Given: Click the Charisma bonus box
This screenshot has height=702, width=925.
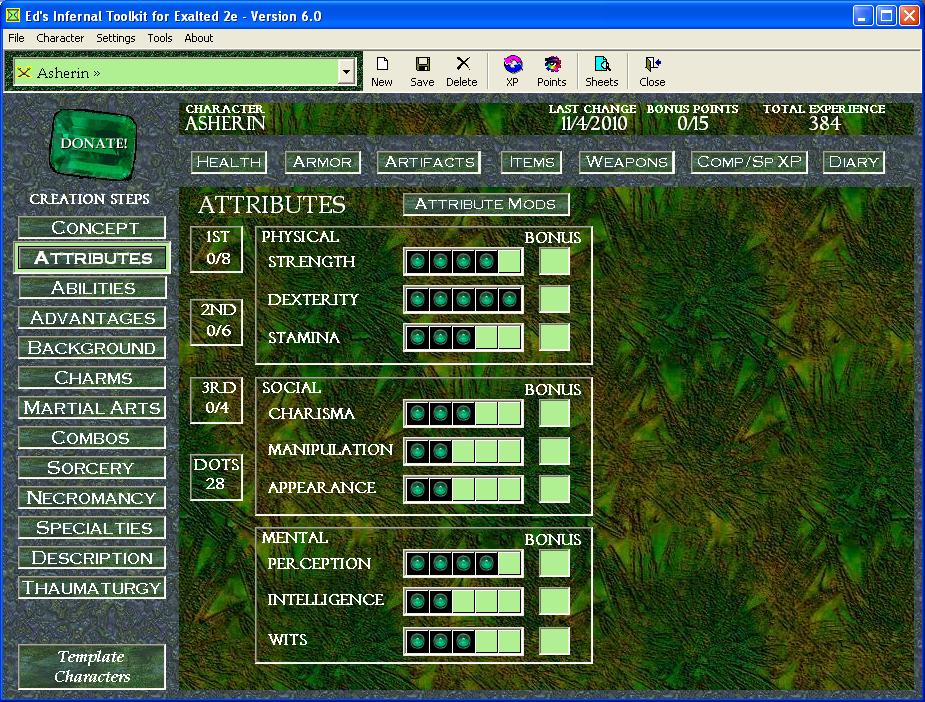Looking at the screenshot, I should 555,414.
